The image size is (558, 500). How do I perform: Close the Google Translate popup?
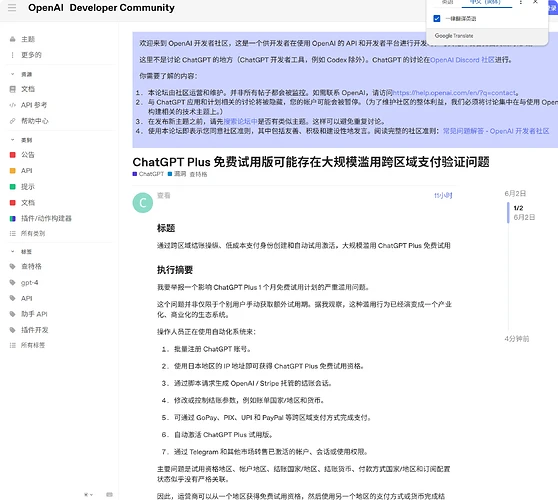click(535, 2)
